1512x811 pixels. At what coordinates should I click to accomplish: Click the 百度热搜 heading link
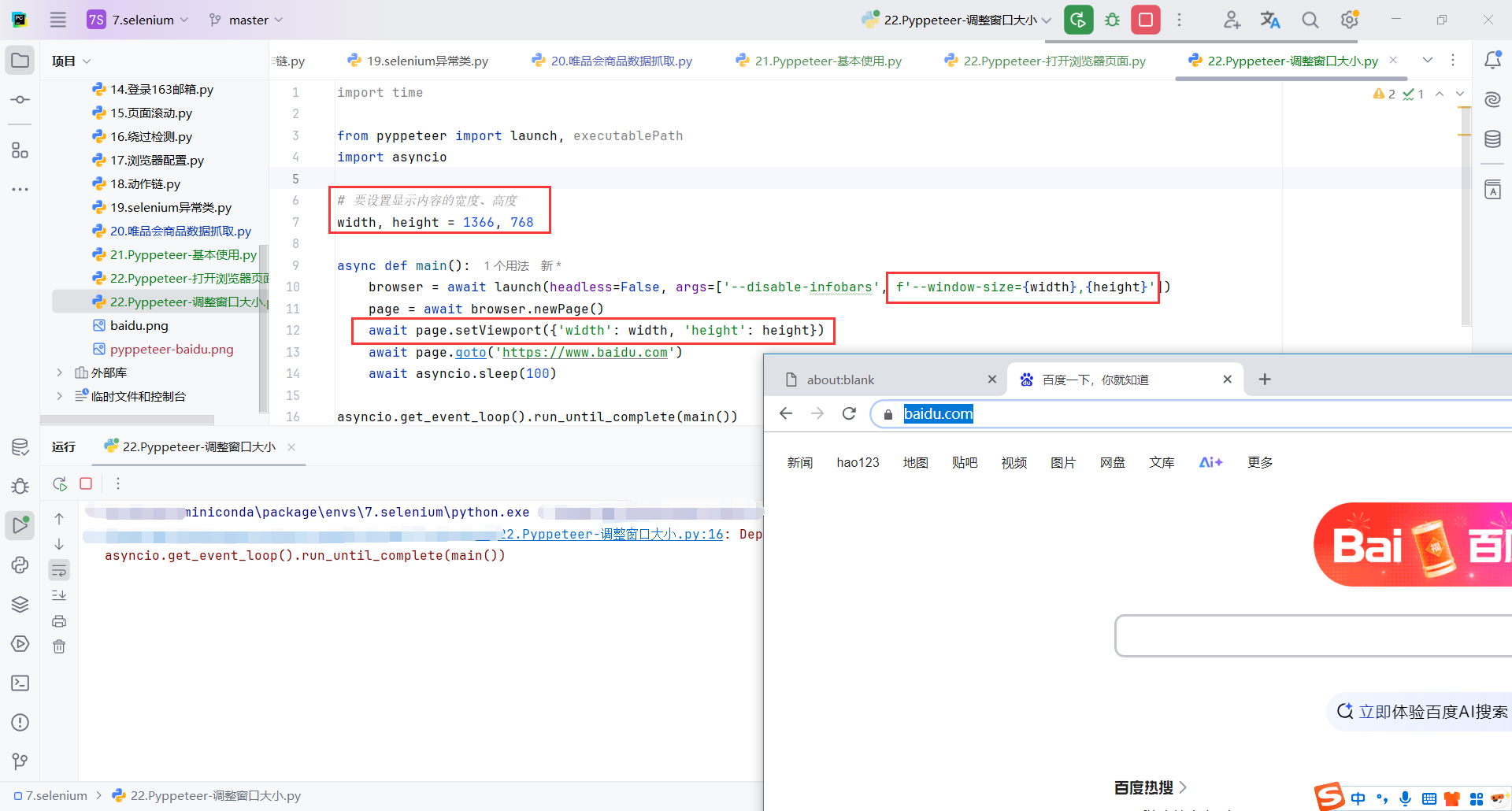(1150, 787)
